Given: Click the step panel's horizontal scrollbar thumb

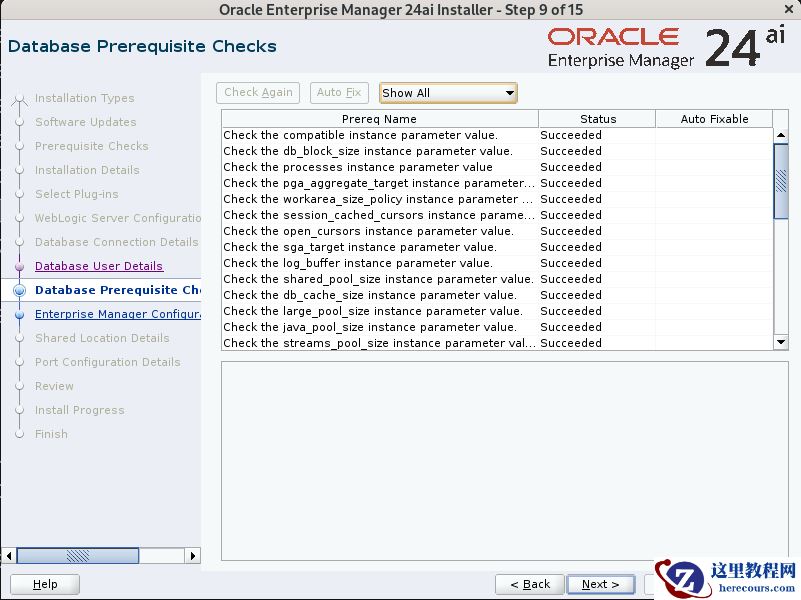Looking at the screenshot, I should [78, 556].
